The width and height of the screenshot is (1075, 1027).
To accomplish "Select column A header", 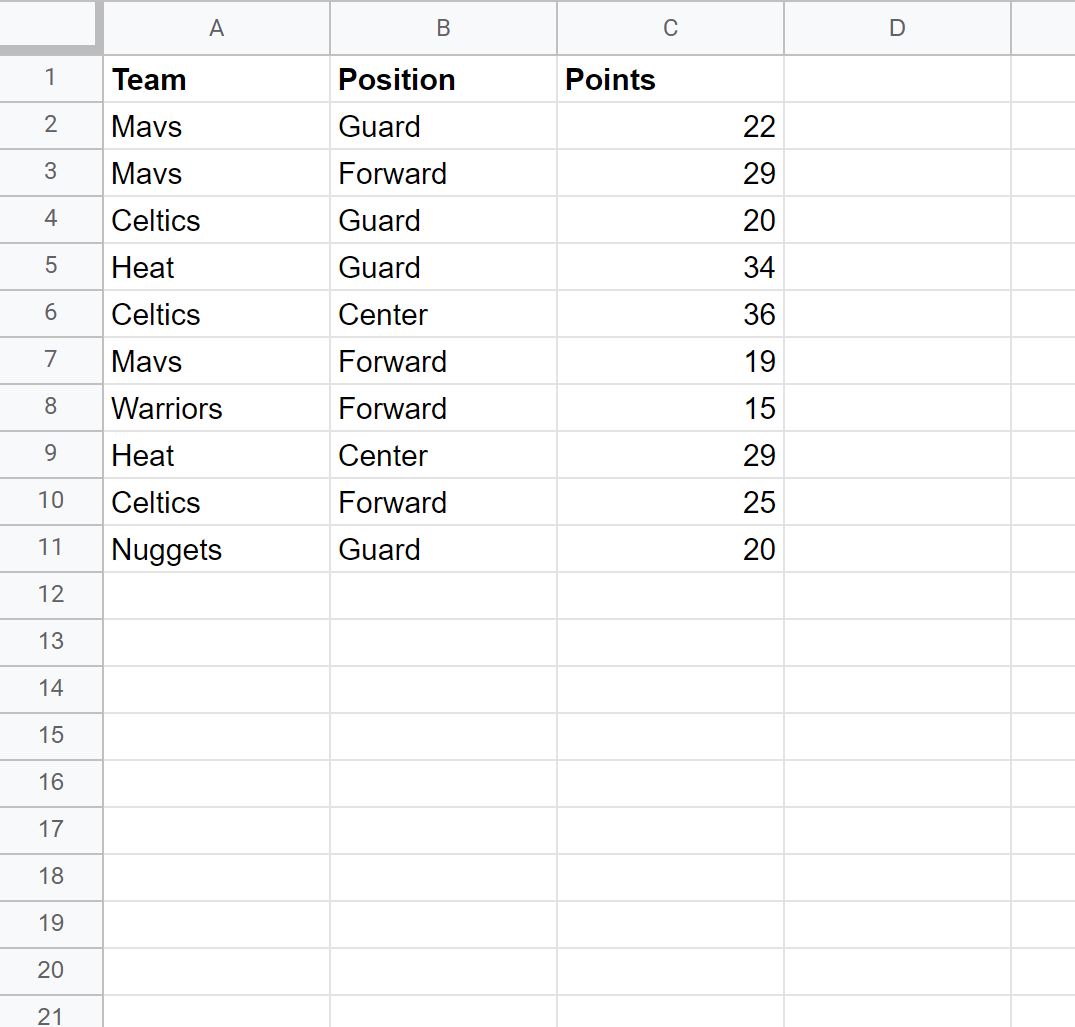I will tap(217, 27).
